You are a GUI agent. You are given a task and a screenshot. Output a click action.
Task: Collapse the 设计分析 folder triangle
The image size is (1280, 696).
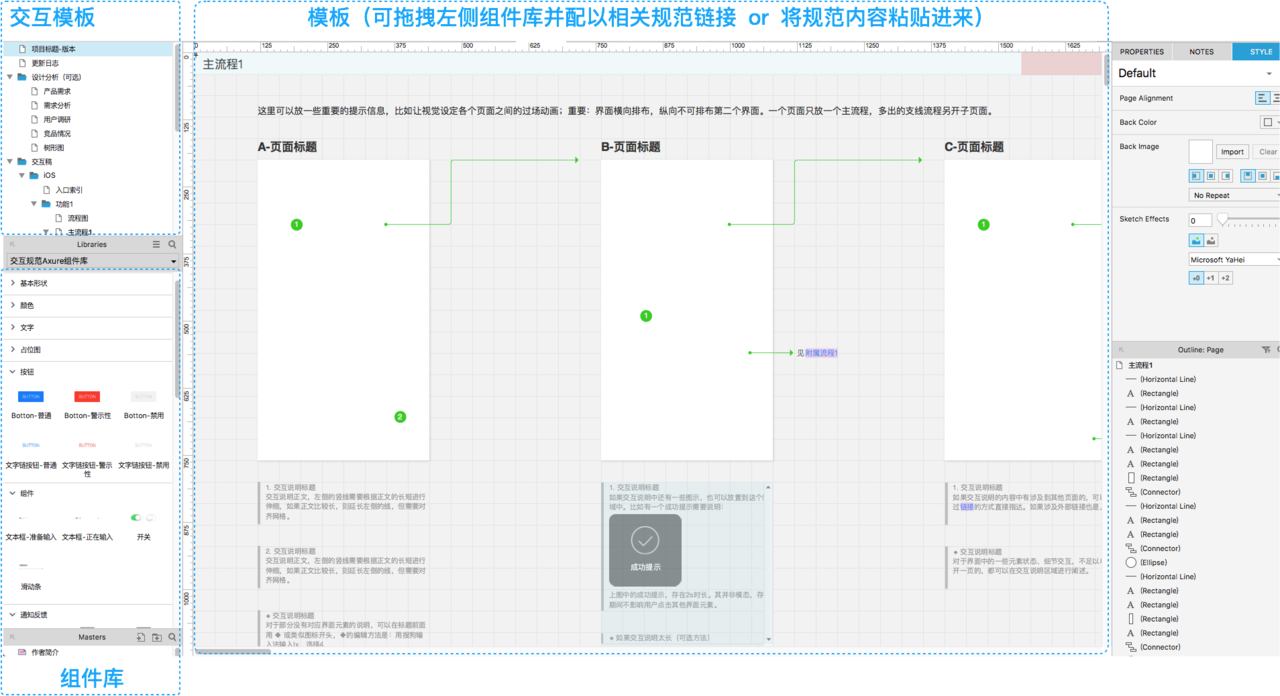10,77
